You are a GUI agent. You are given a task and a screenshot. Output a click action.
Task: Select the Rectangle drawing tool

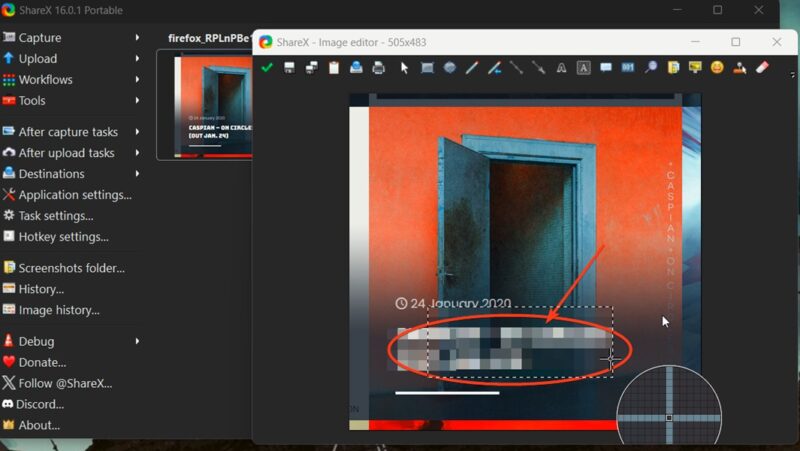click(x=427, y=67)
